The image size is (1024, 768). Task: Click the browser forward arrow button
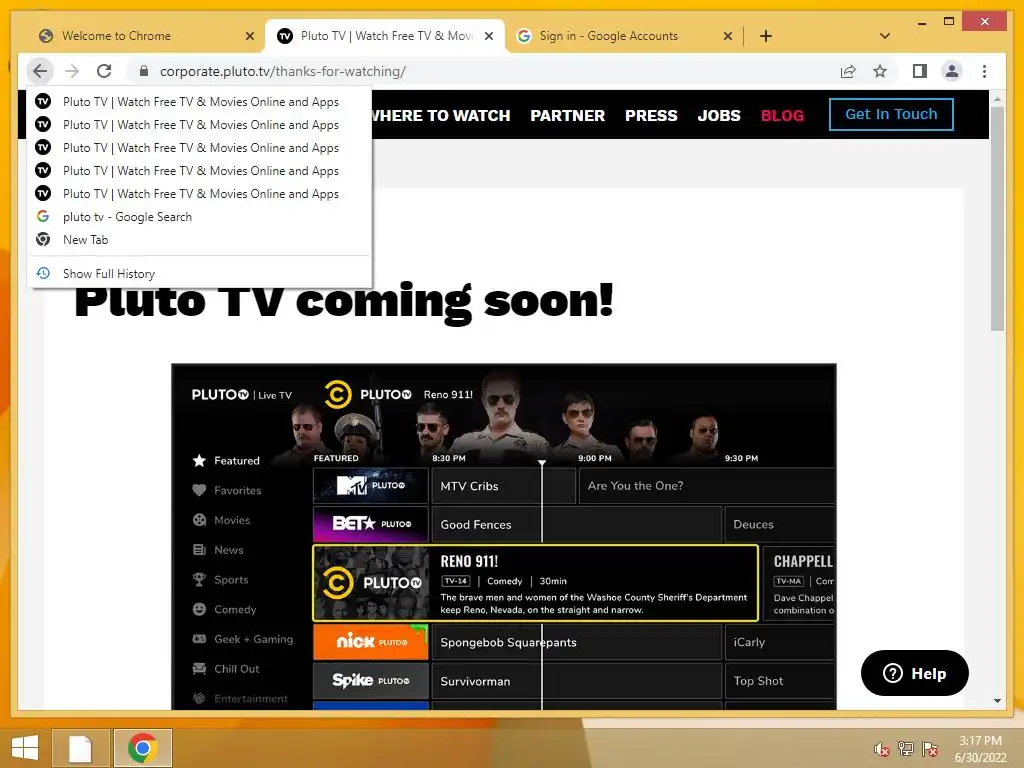point(72,71)
